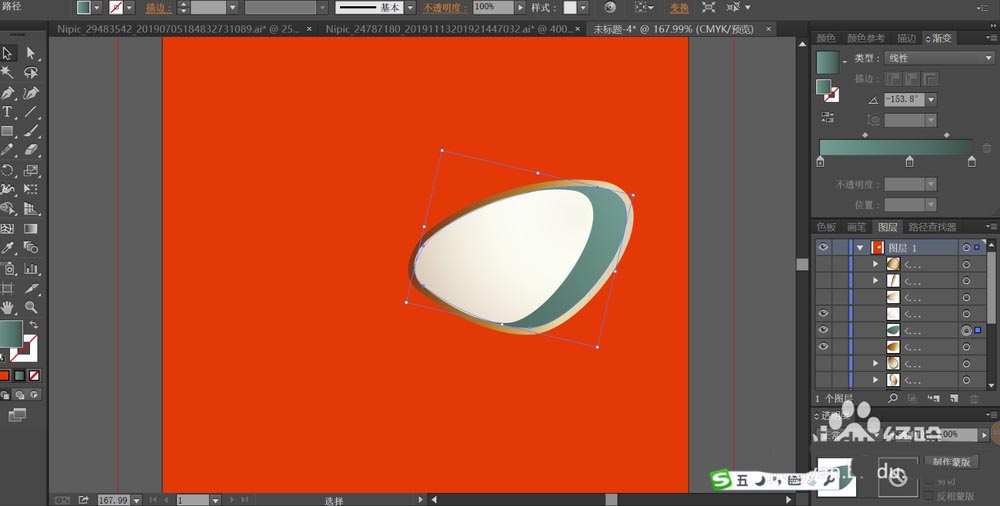Screen dimensions: 1000x506
Task: Enable the 反相蒙版 checkbox
Action: [x=929, y=494]
